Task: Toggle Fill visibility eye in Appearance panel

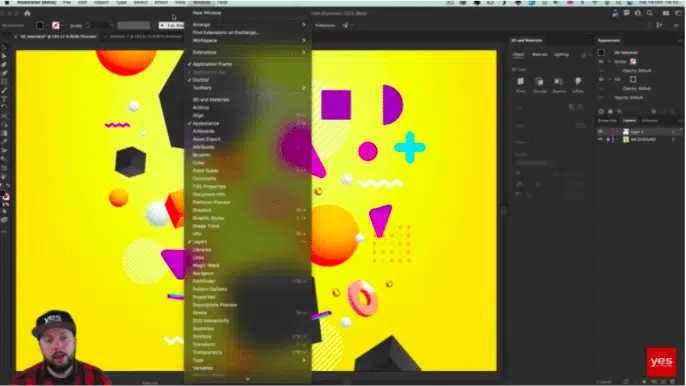Action: pyautogui.click(x=601, y=80)
